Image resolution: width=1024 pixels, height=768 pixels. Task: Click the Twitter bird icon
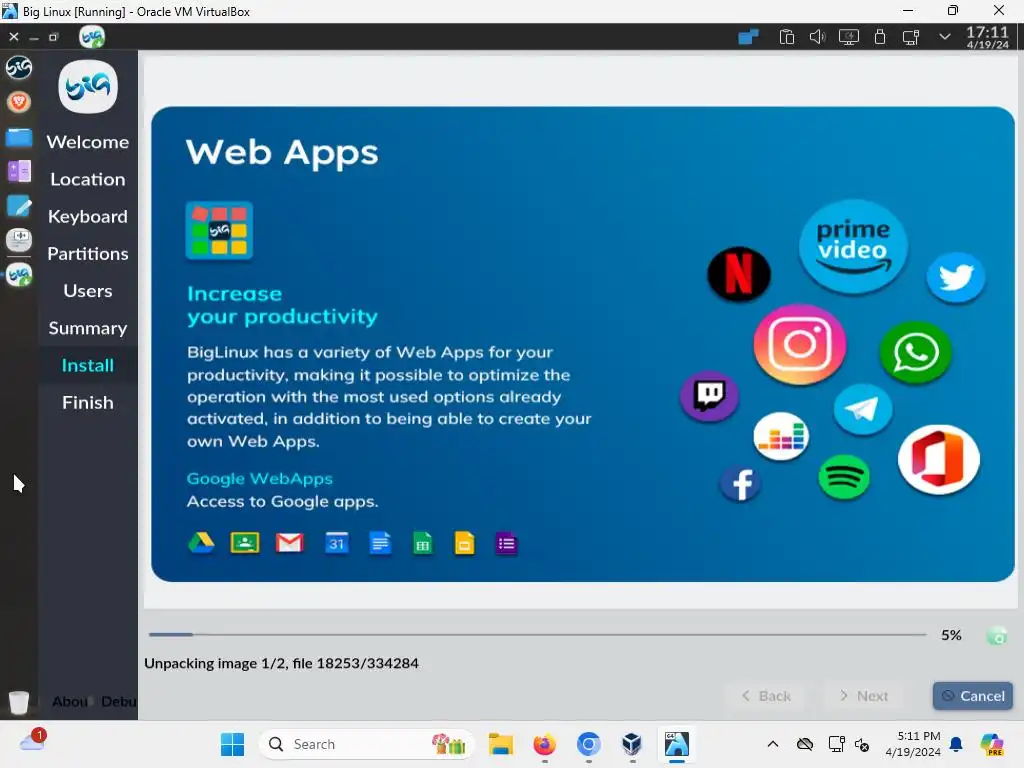[x=955, y=278]
